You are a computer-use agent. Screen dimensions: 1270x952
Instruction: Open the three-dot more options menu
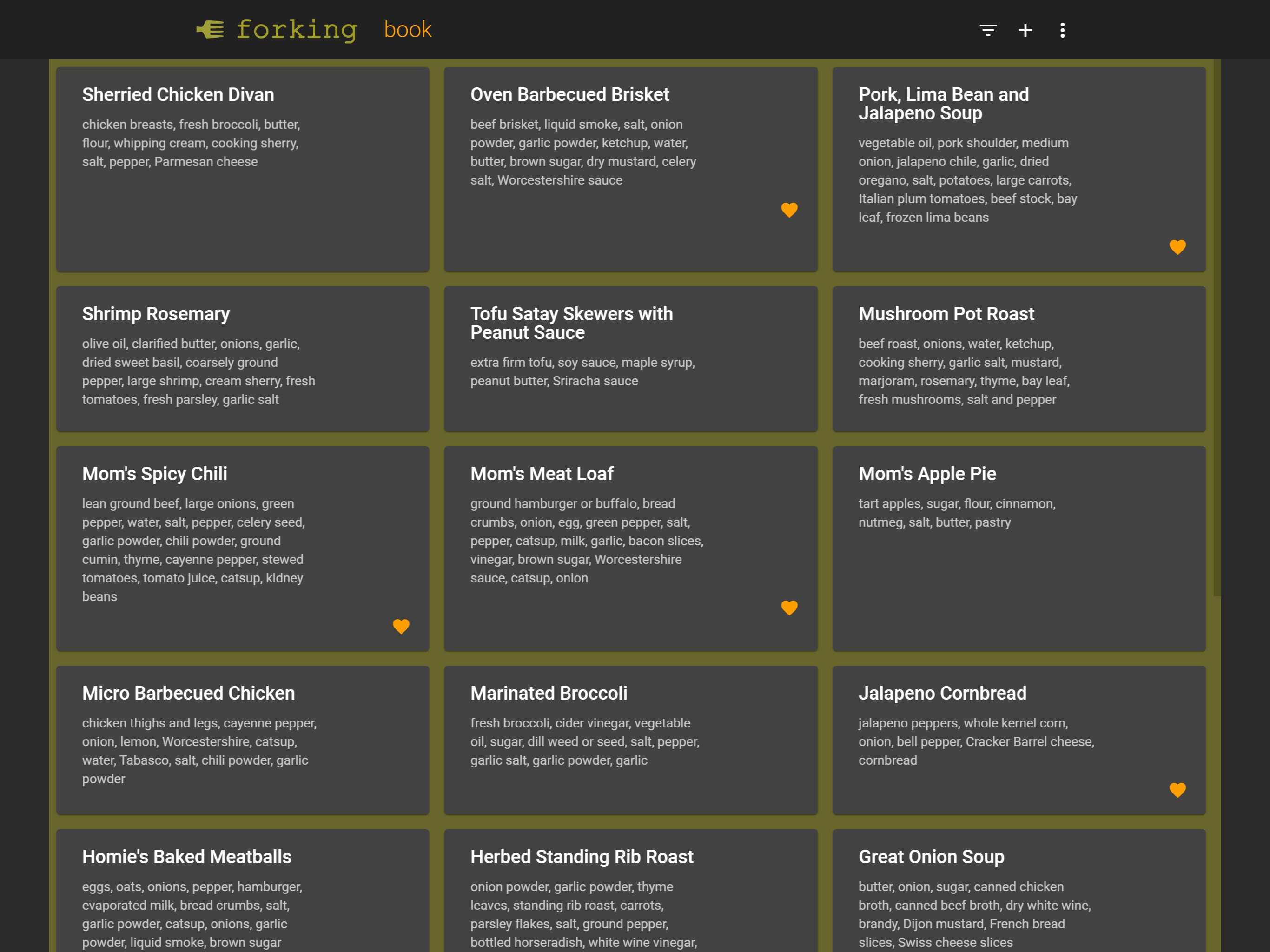1062,30
